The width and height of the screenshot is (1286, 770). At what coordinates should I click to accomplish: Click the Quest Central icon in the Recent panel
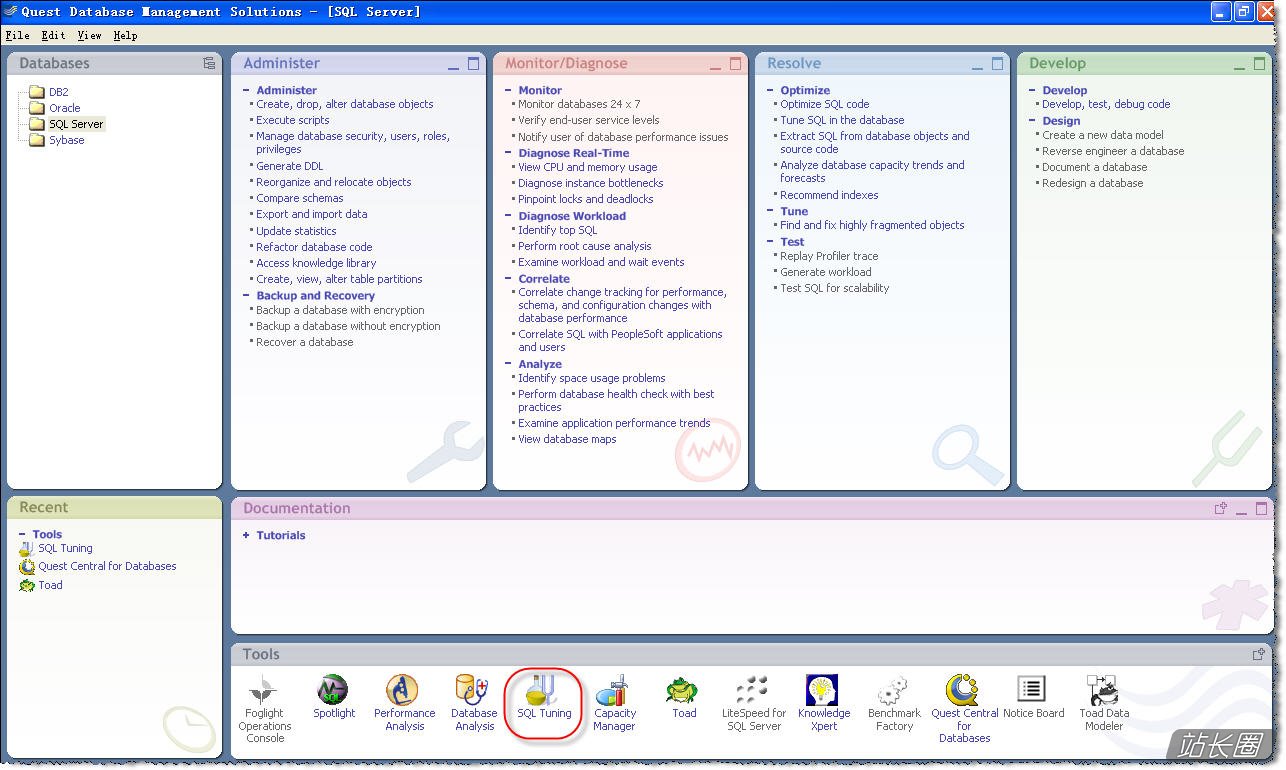coord(27,567)
